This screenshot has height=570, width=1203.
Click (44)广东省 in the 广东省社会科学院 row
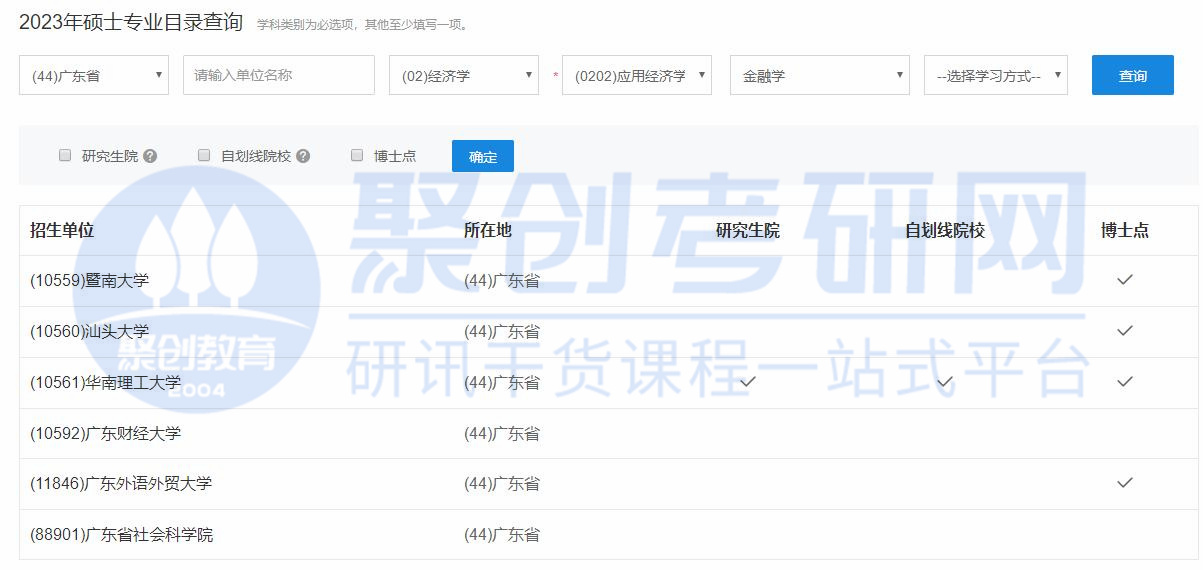[502, 535]
